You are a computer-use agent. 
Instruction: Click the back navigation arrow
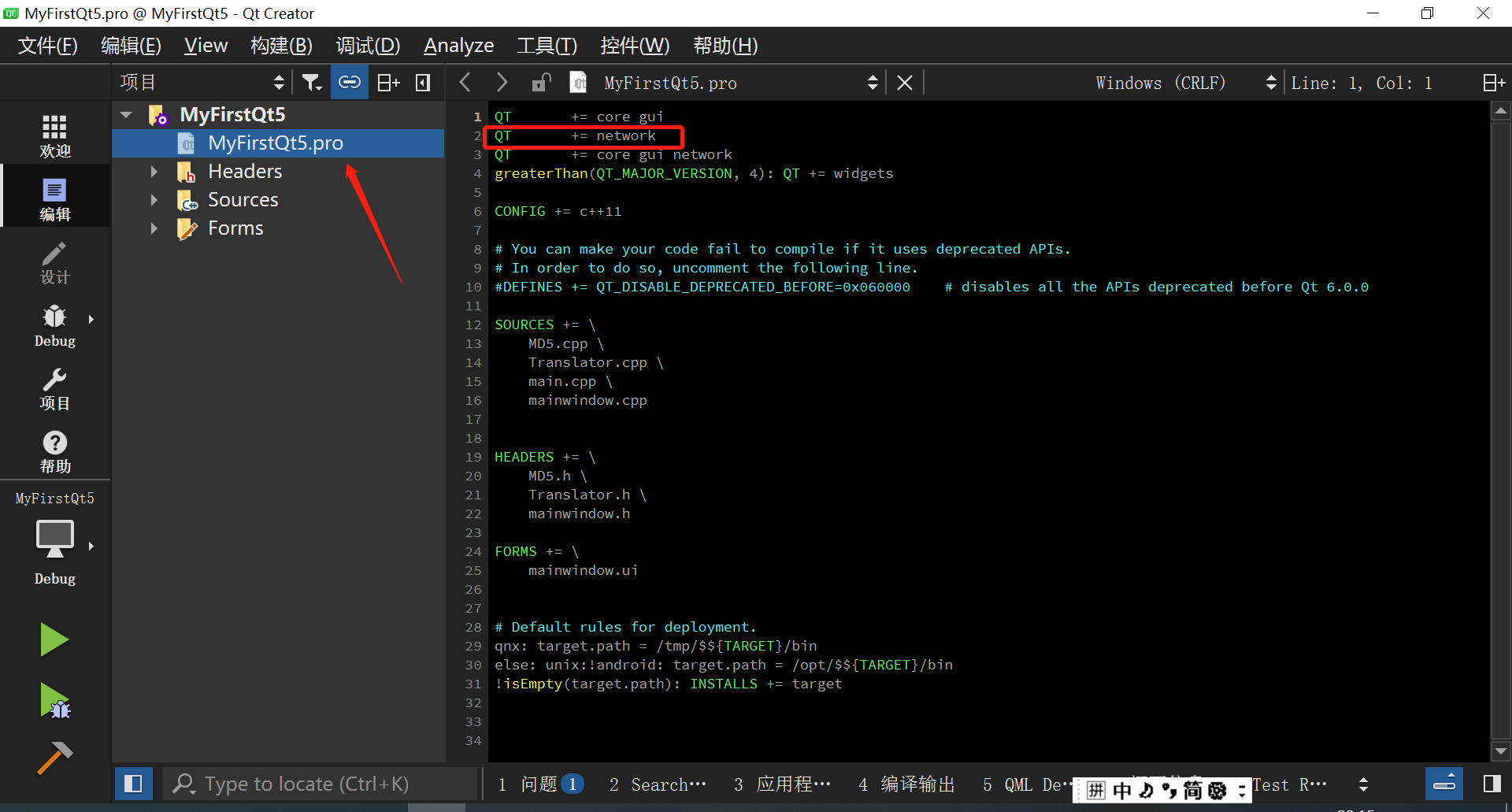[465, 82]
